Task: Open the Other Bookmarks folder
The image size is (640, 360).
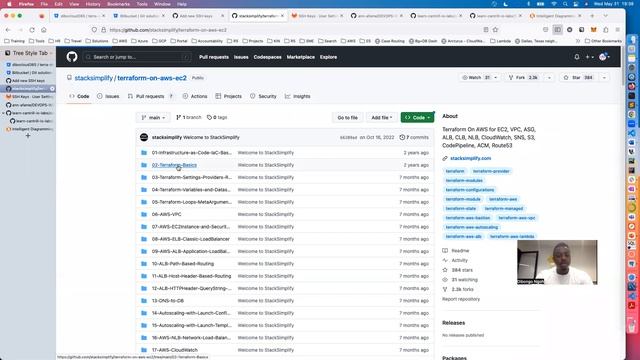Action: pyautogui.click(x=603, y=41)
